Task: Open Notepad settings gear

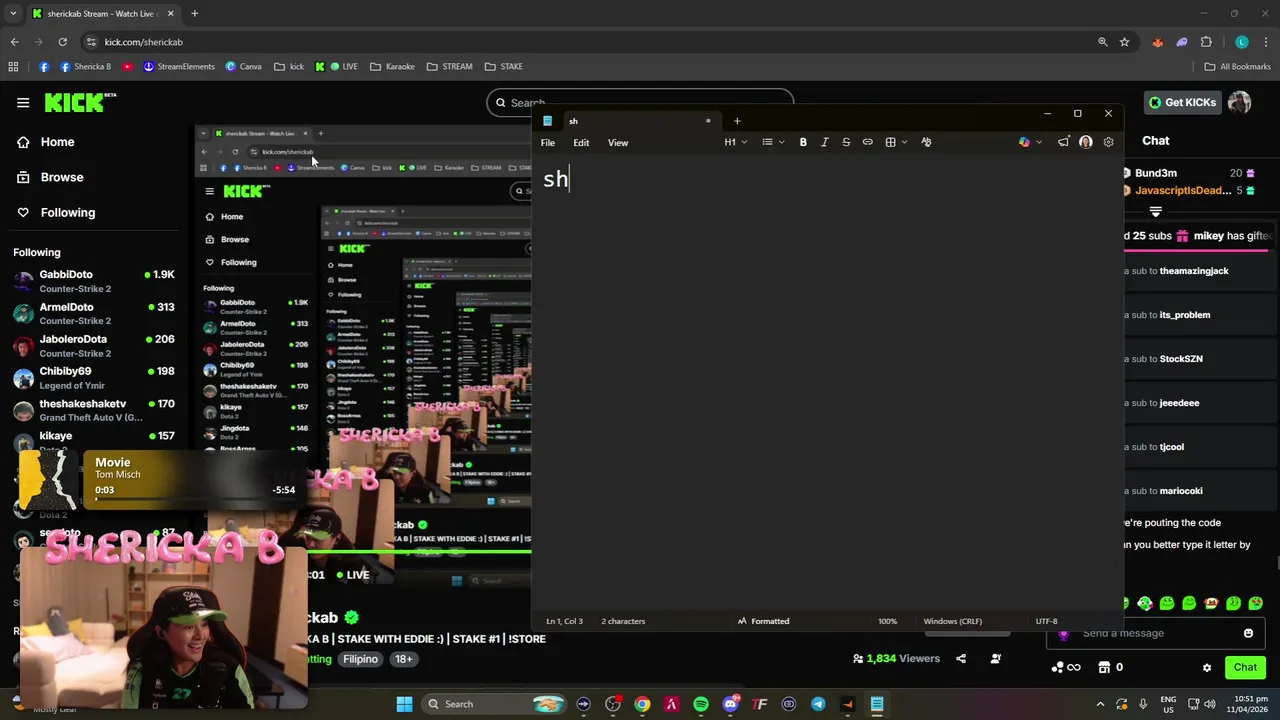Action: pyautogui.click(x=1108, y=142)
